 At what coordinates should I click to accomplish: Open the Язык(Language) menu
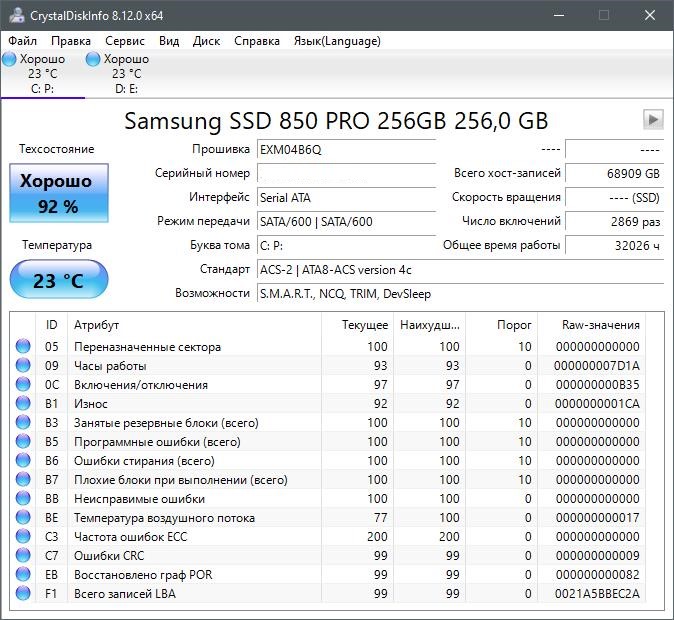337,41
